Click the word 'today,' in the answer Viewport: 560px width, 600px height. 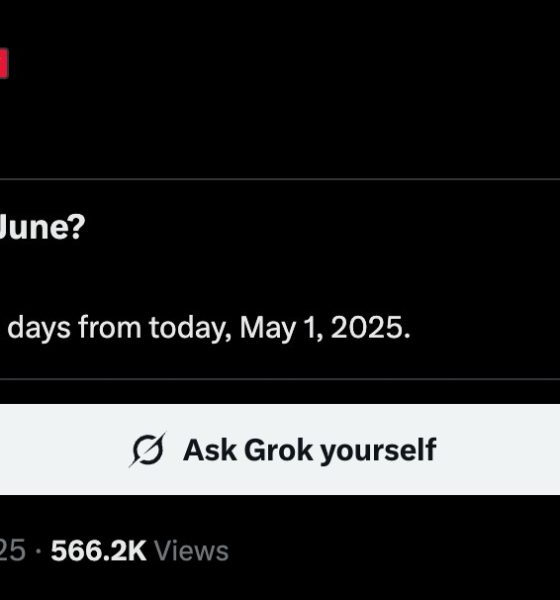(190, 329)
